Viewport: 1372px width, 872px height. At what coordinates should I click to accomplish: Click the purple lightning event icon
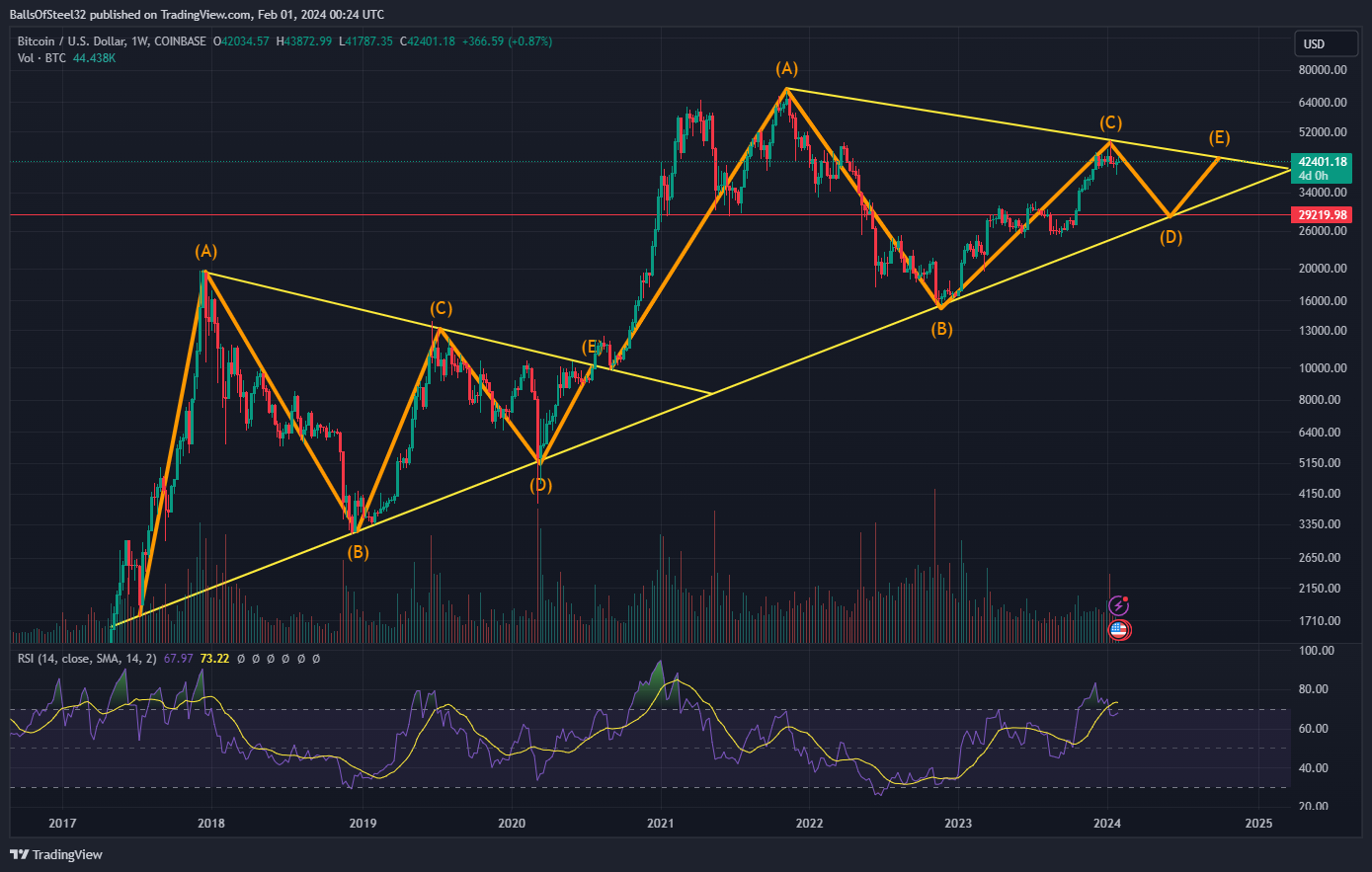point(1118,605)
